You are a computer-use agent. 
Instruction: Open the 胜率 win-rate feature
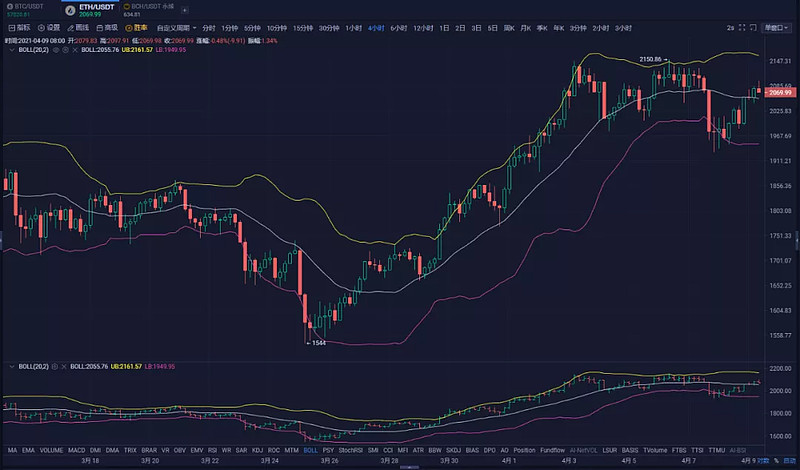[x=137, y=28]
